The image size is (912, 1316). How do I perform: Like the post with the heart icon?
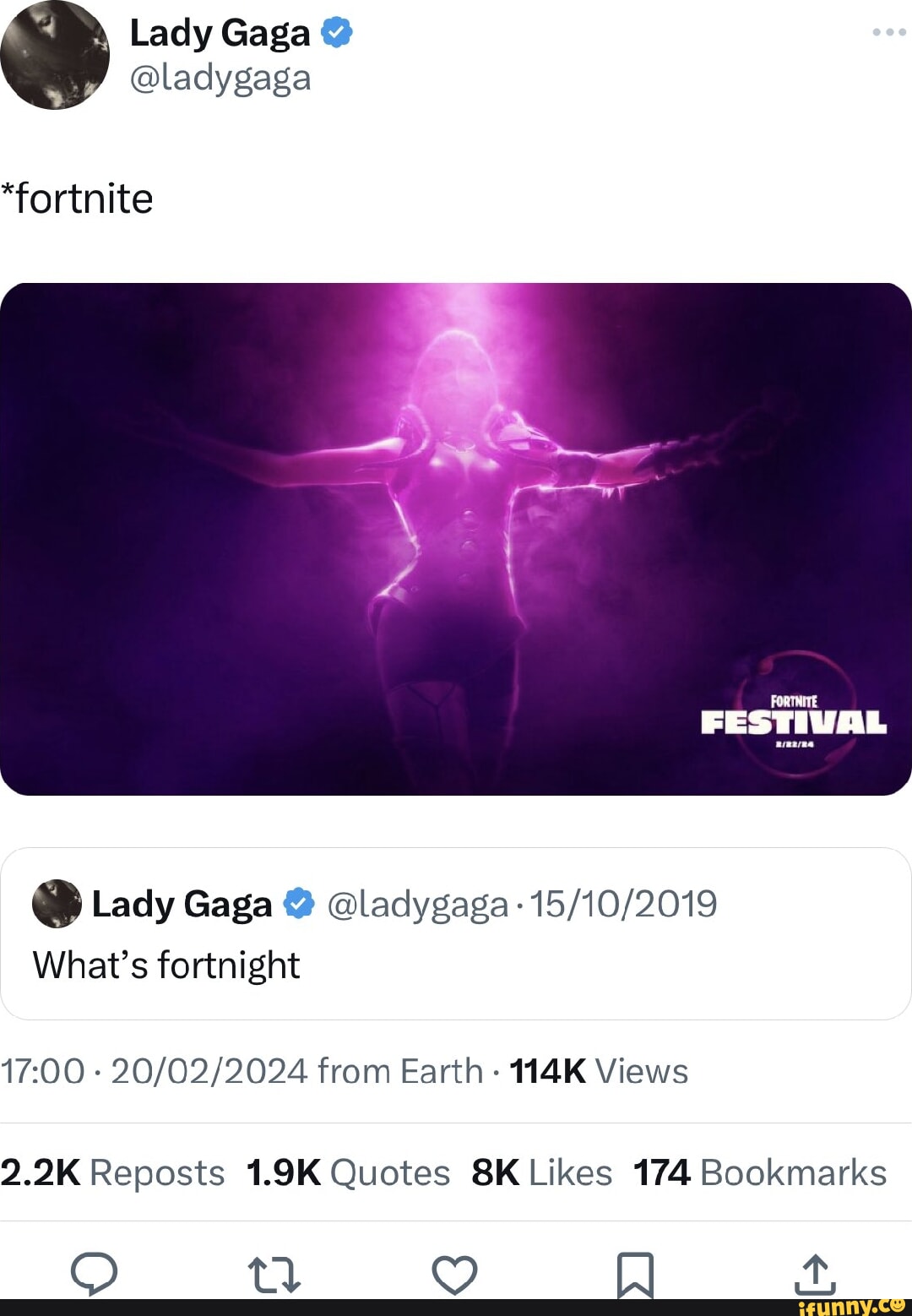coord(454,1275)
